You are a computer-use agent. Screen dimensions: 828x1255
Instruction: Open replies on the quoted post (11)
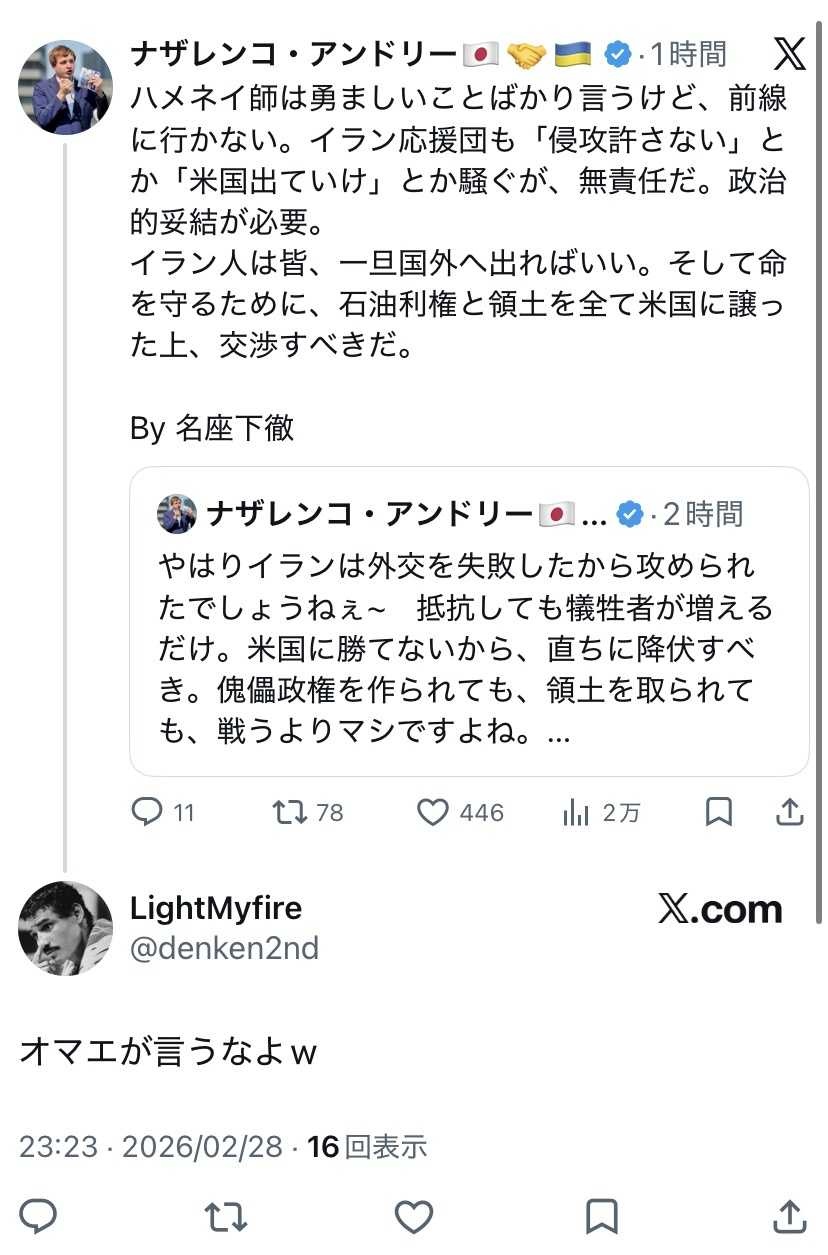(147, 813)
